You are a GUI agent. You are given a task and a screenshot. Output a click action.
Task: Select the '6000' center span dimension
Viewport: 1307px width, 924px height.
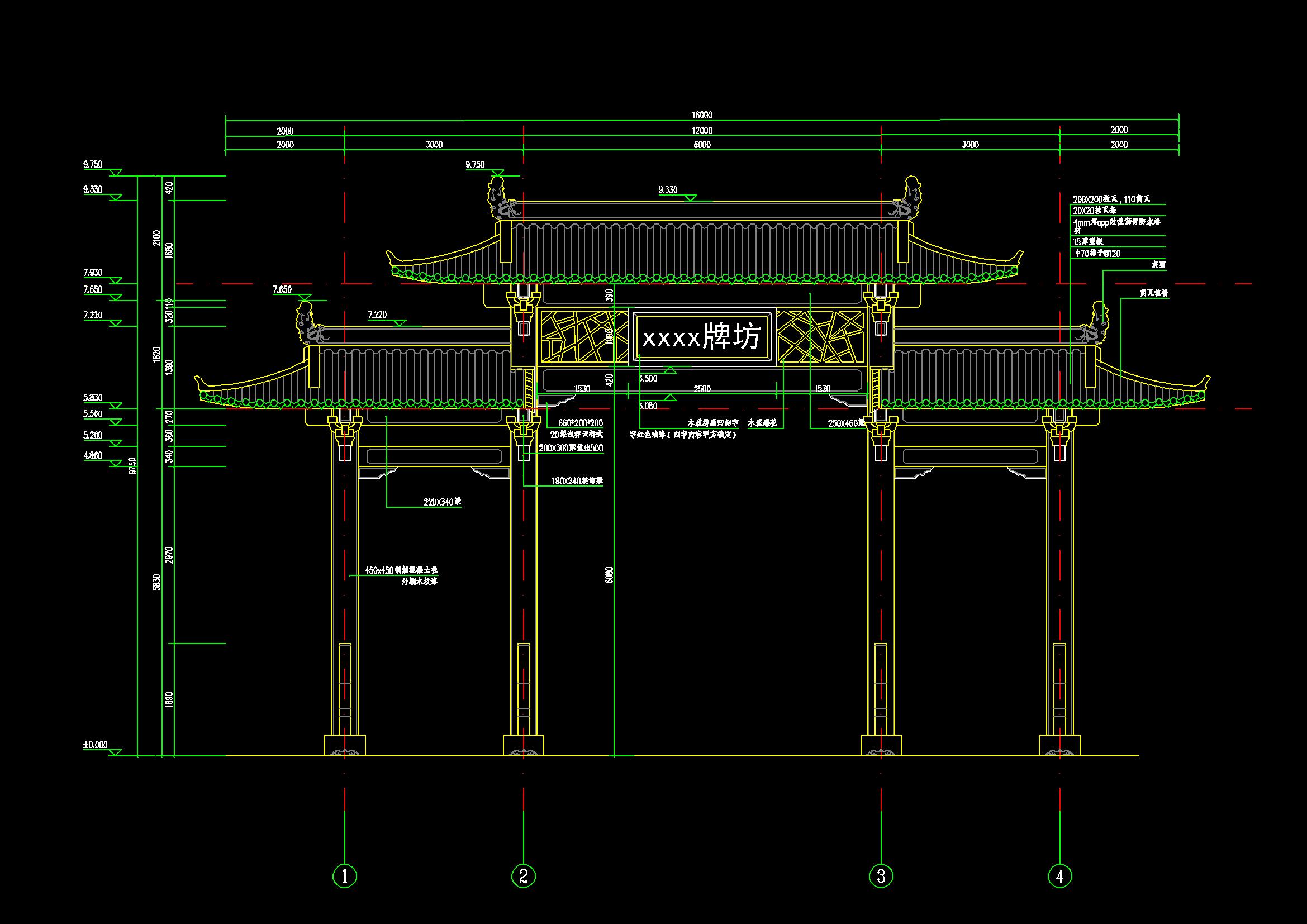(x=702, y=145)
